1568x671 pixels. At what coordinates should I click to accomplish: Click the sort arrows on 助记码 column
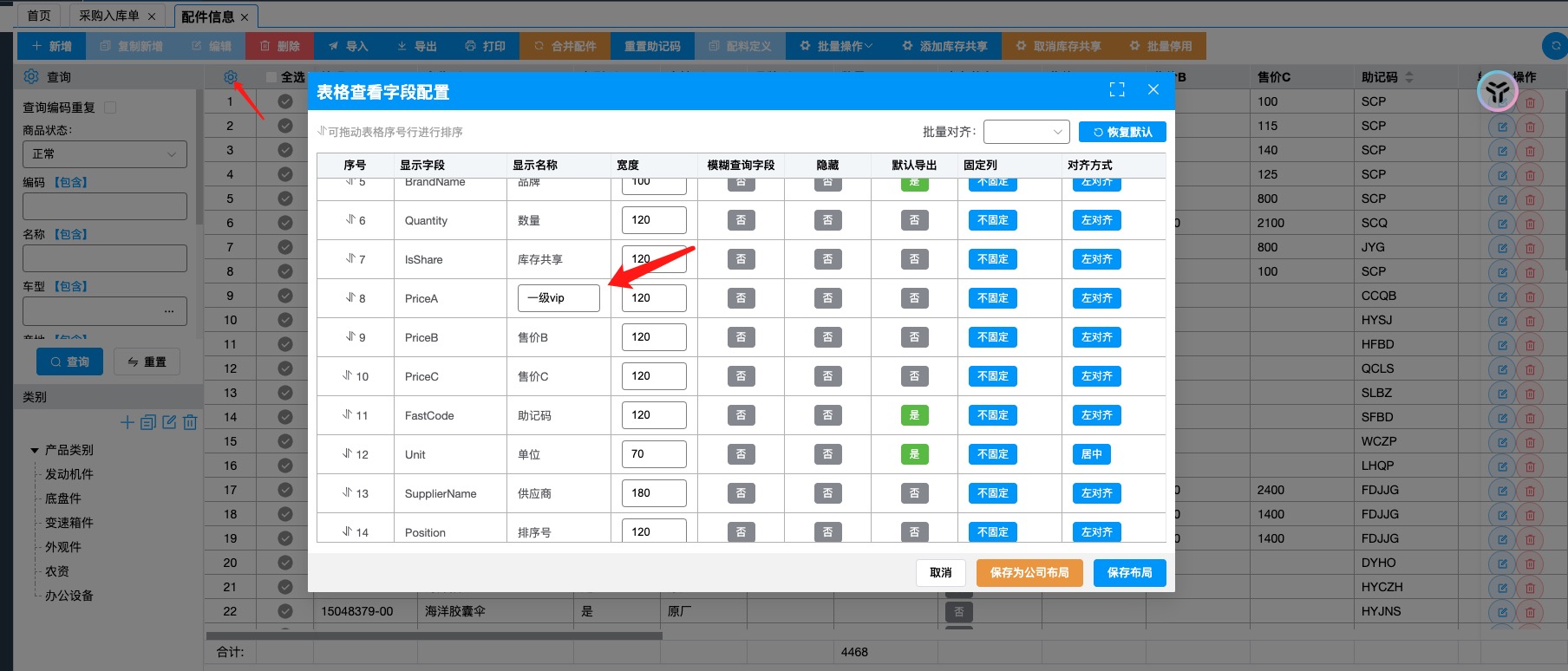coord(1408,77)
